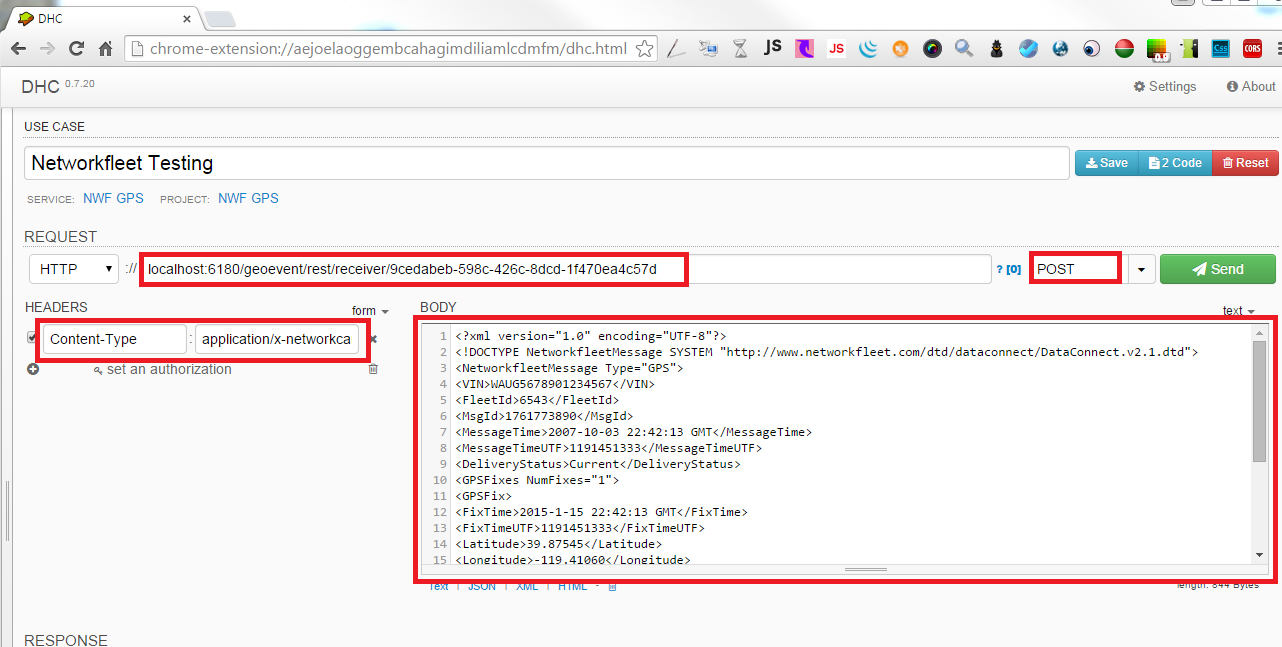The image size is (1282, 647).
Task: Open the magnifying glass extension icon
Action: point(964,48)
